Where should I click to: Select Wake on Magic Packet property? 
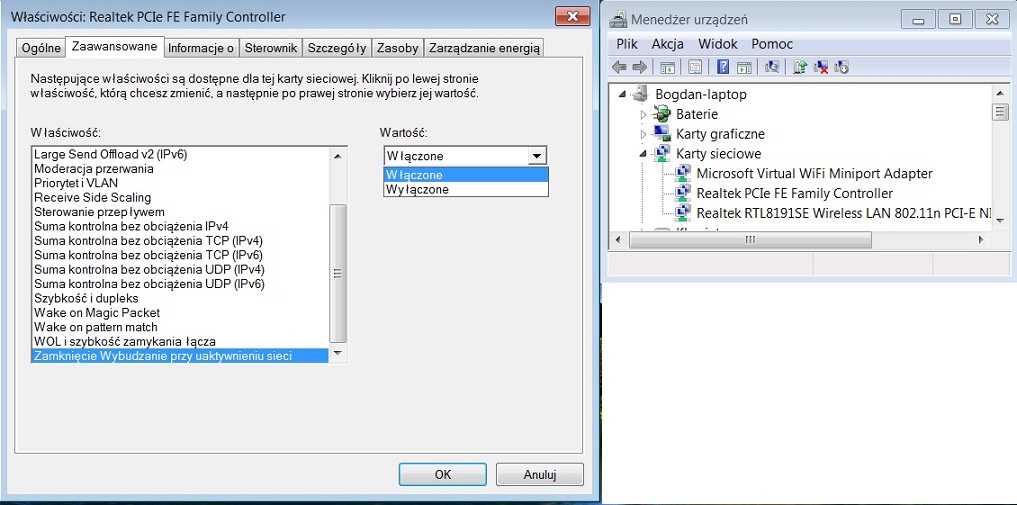point(180,312)
